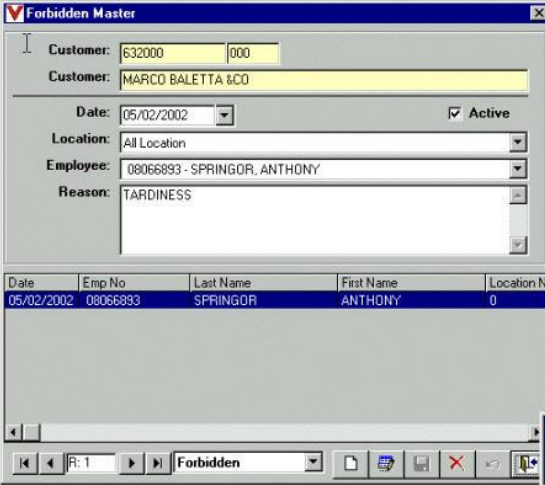Save record using the floppy disk icon
This screenshot has height=485, width=545.
[422, 463]
